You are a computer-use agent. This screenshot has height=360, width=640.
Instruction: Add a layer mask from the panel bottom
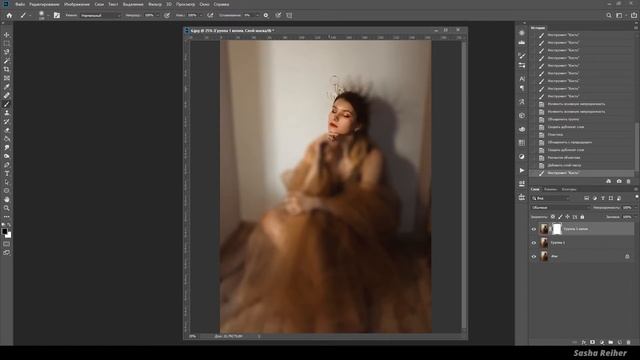(593, 342)
